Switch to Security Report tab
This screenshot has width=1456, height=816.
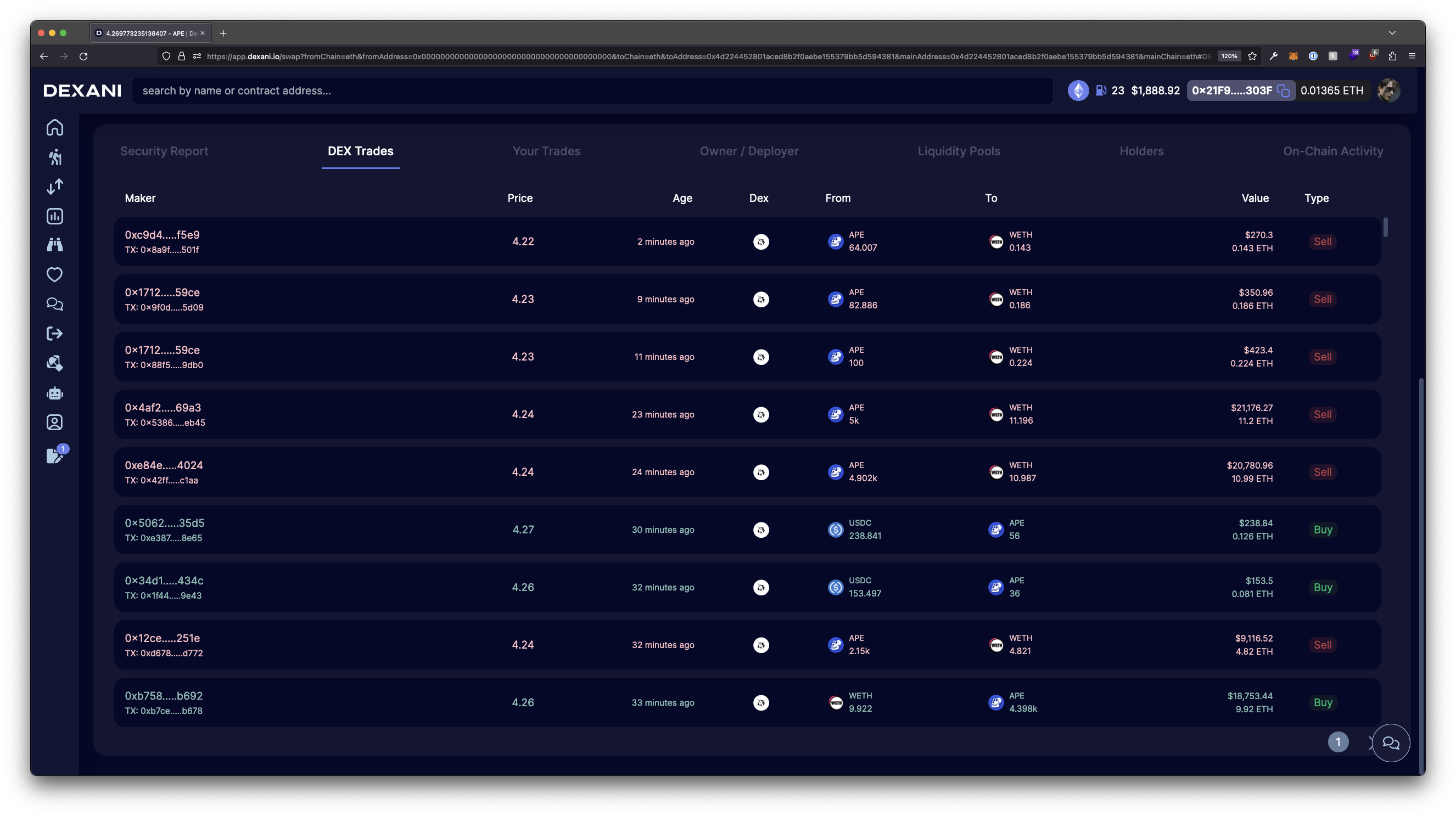click(164, 151)
